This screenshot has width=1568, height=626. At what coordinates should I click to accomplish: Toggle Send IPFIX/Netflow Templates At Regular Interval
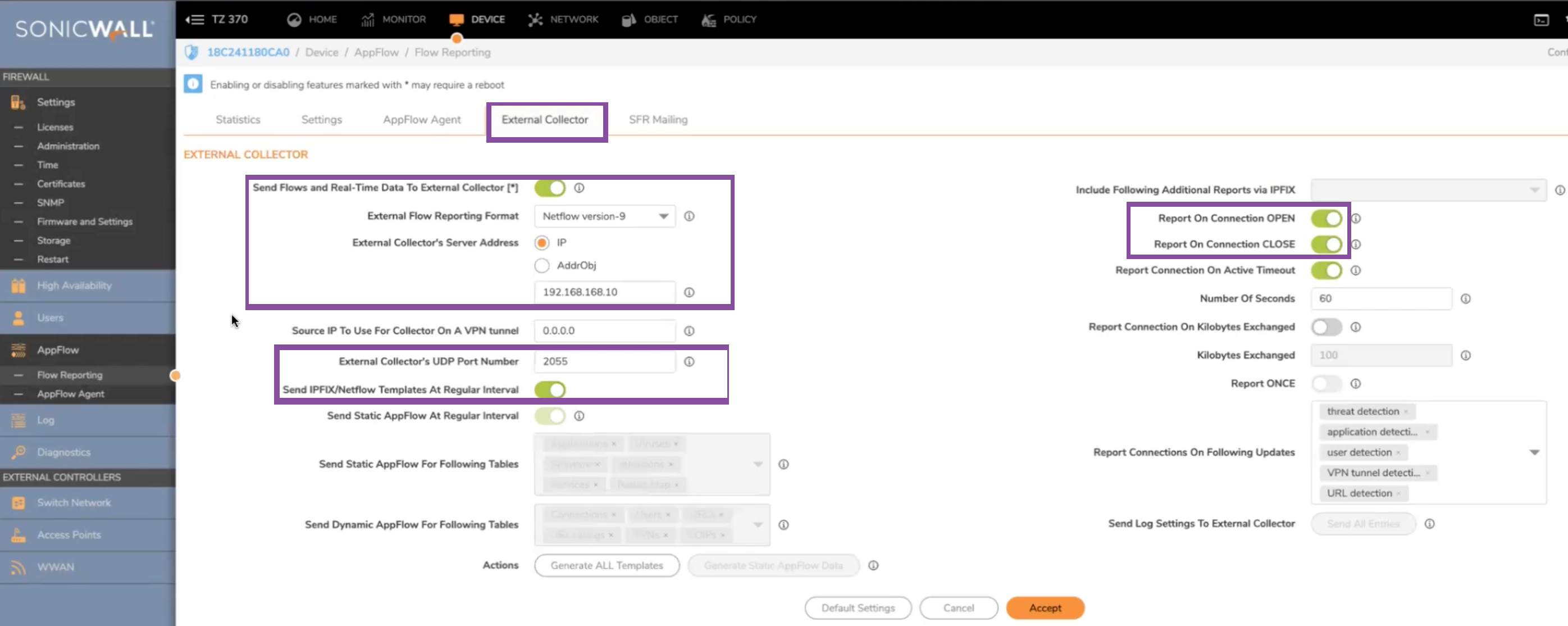point(550,390)
